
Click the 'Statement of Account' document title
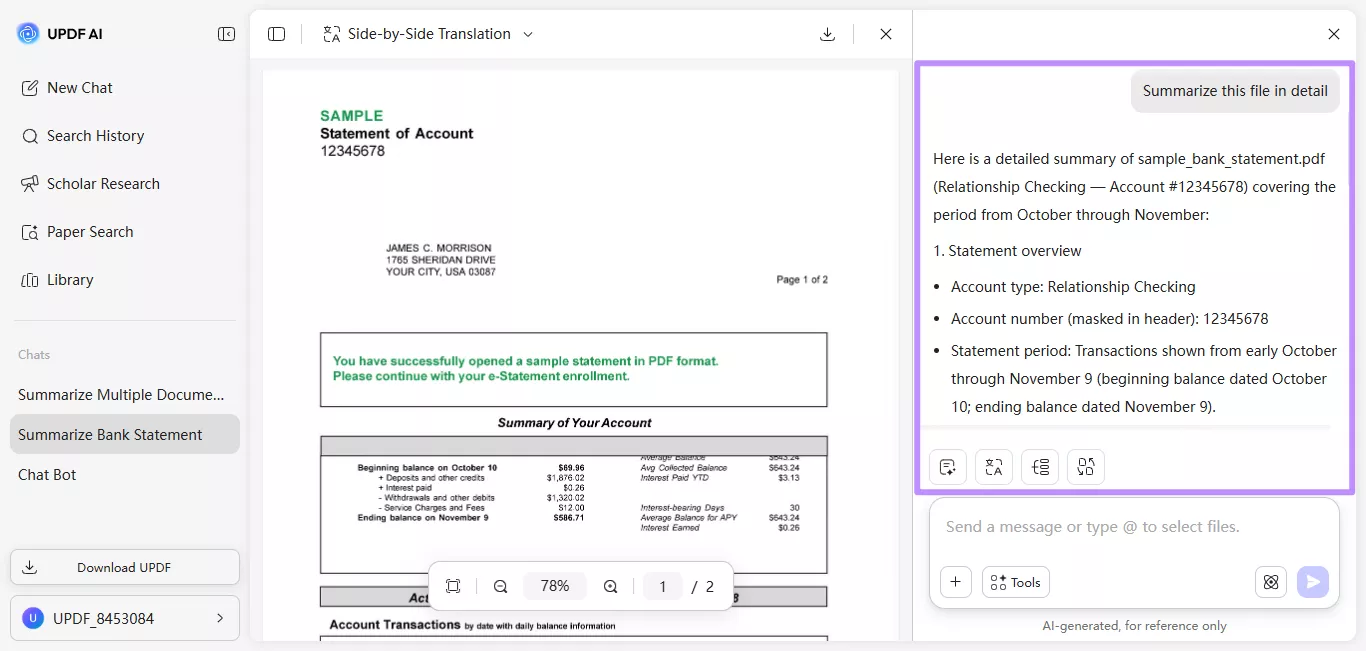pyautogui.click(x=397, y=133)
